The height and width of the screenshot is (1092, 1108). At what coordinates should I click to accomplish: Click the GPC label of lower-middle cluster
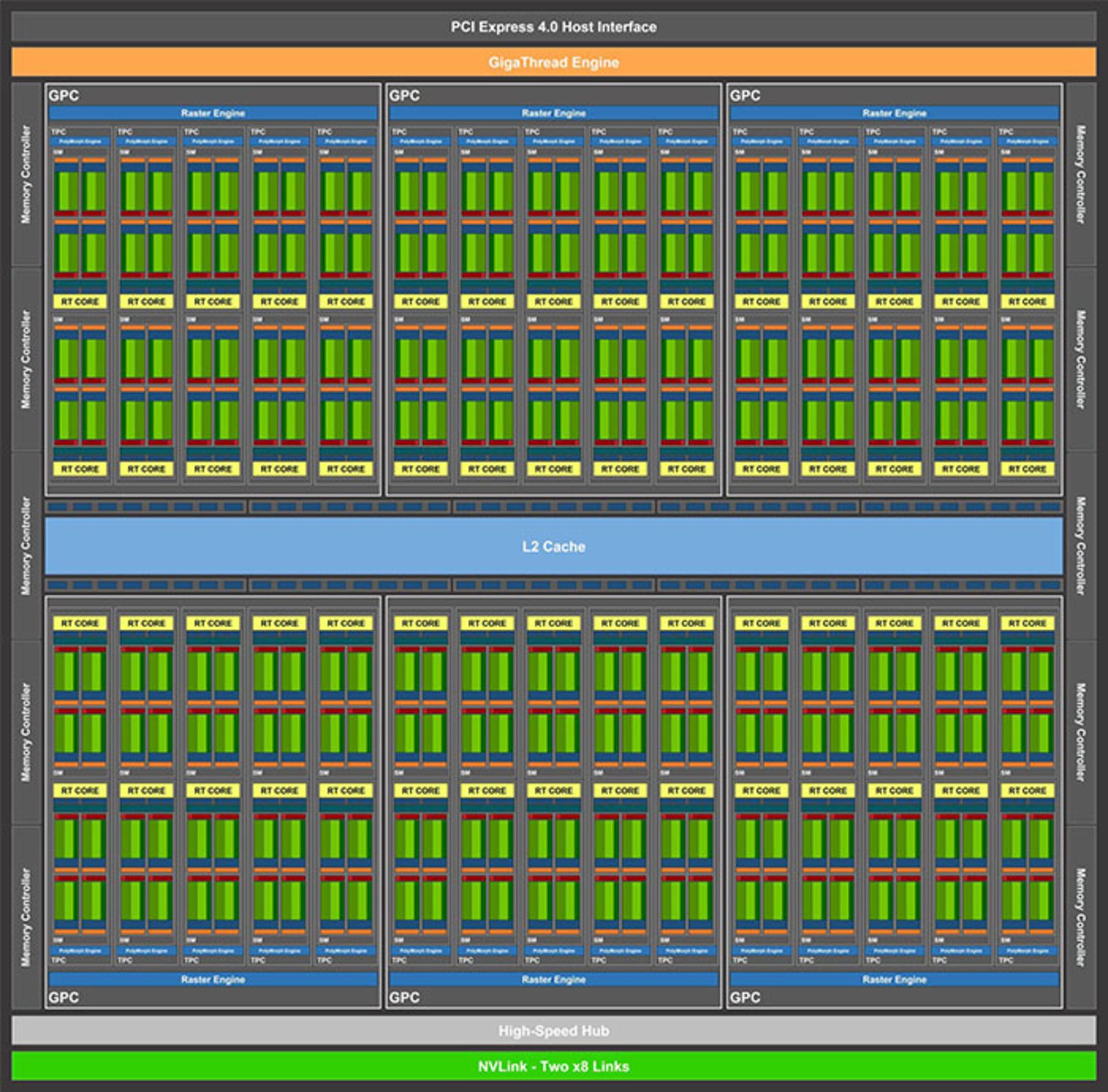point(404,997)
